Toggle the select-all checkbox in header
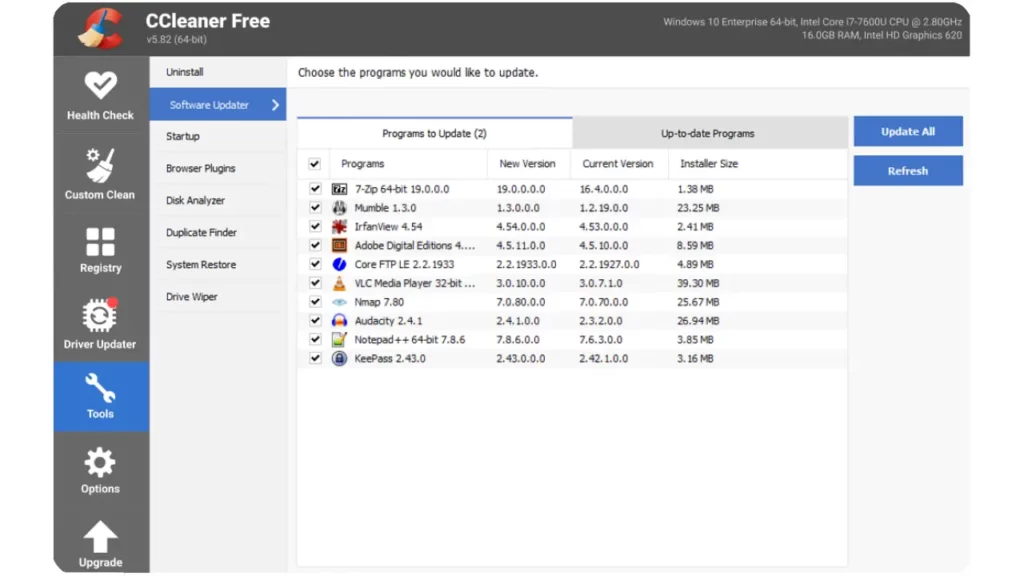The width and height of the screenshot is (1024, 576). point(315,164)
